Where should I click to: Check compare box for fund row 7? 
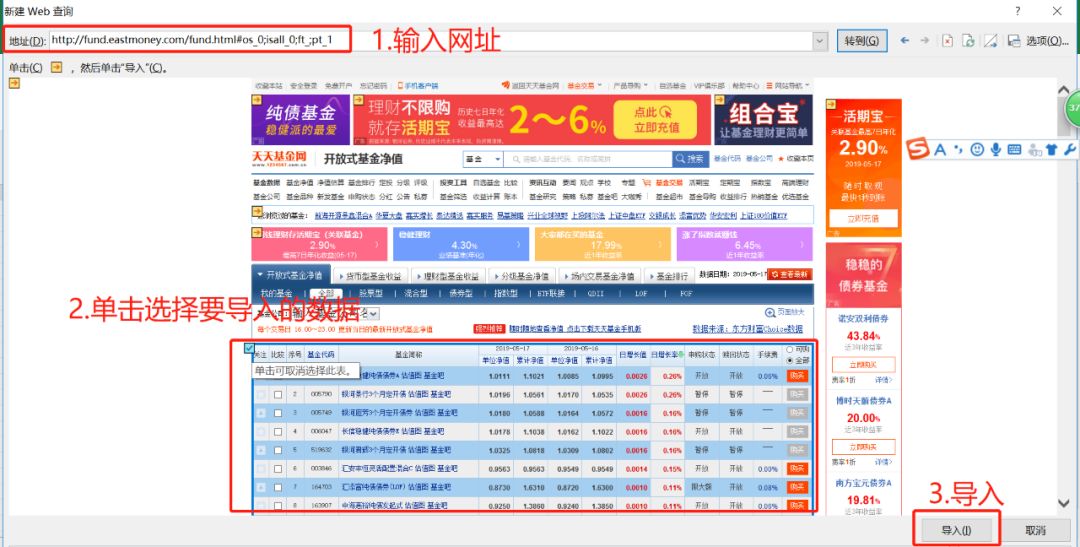[x=278, y=487]
